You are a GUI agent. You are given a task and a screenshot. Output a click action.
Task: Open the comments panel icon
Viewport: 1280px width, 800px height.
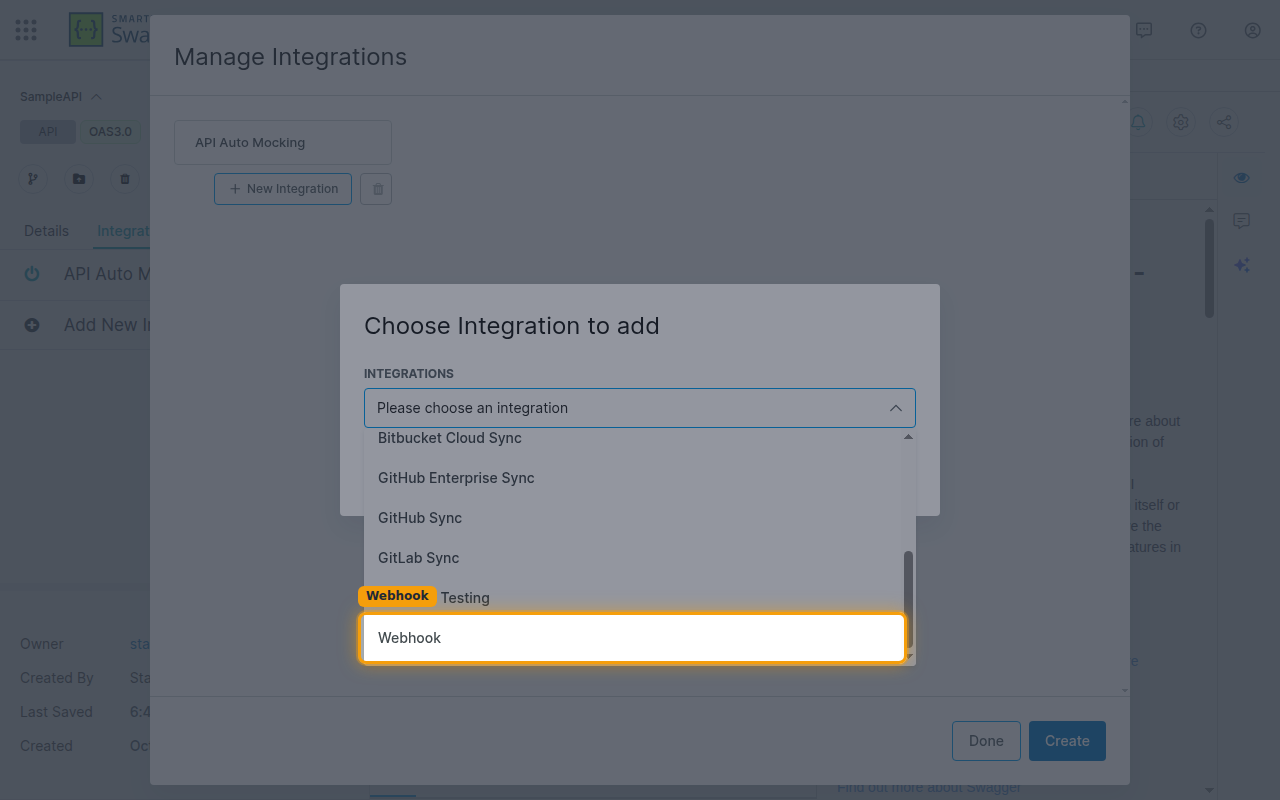(1242, 221)
